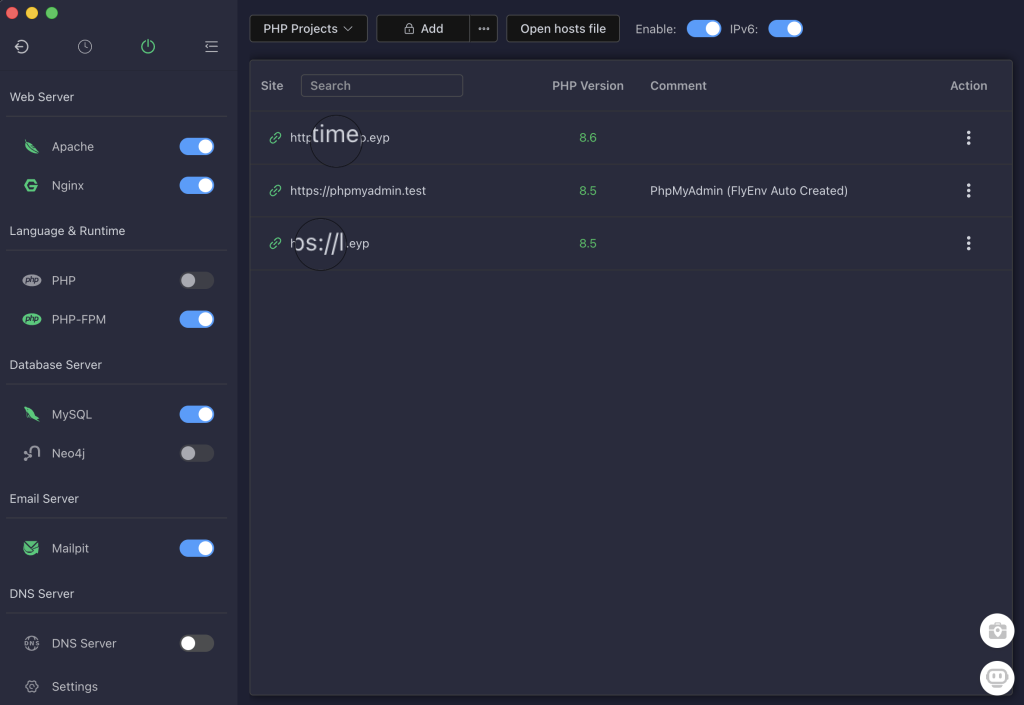Open the robot assistant floating button
1024x705 pixels.
pos(997,678)
